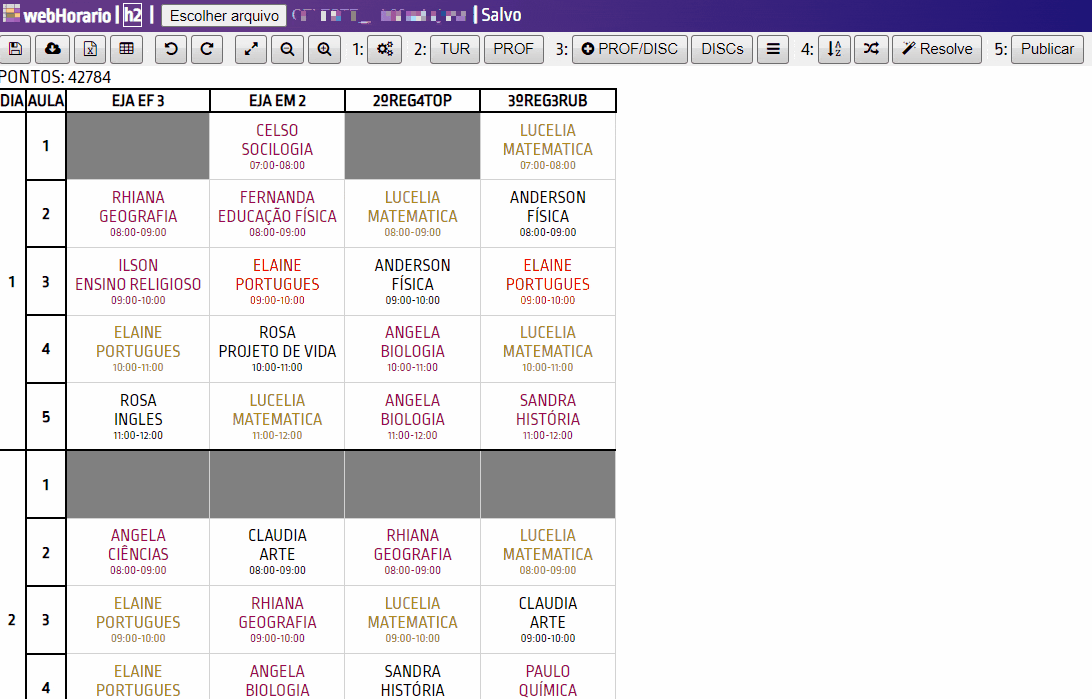Undo the last change
The height and width of the screenshot is (699, 1092).
click(x=171, y=49)
